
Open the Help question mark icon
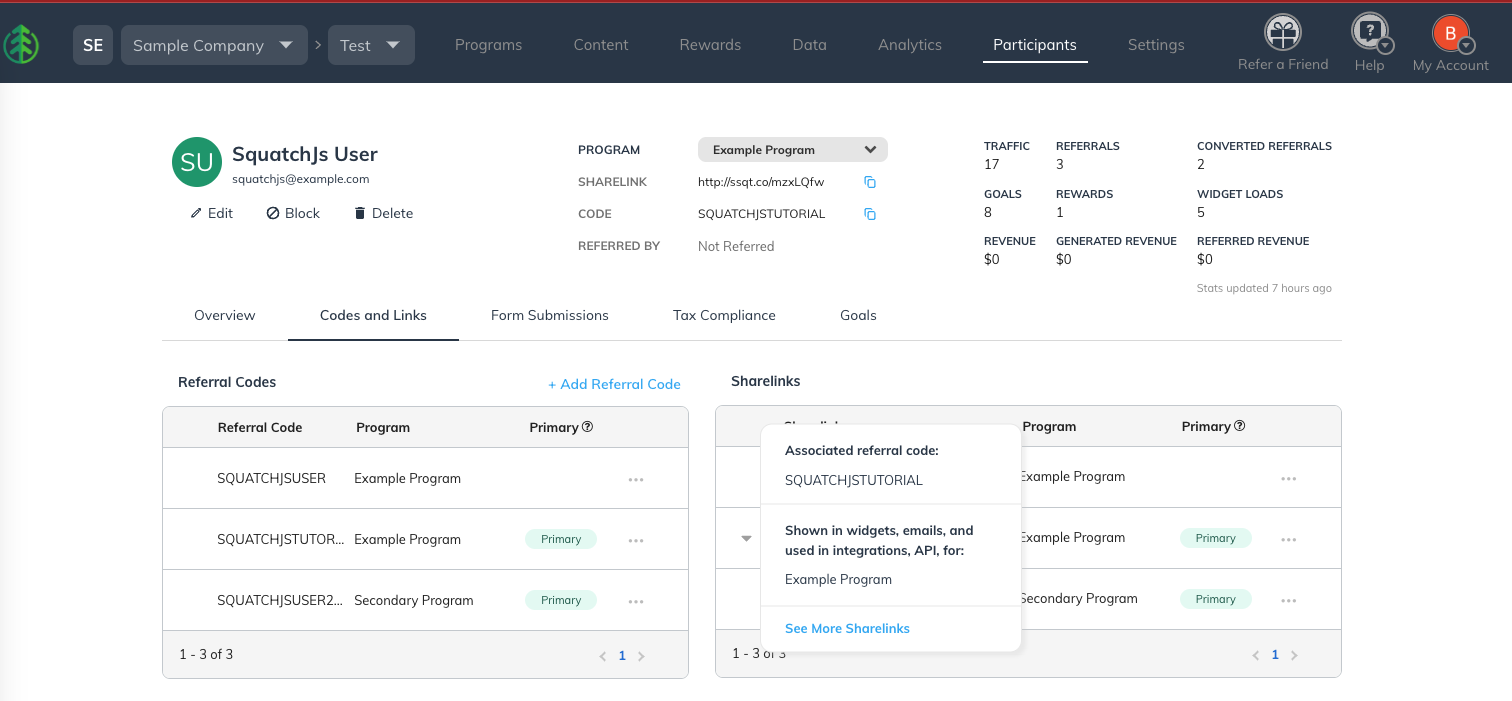pyautogui.click(x=1369, y=33)
